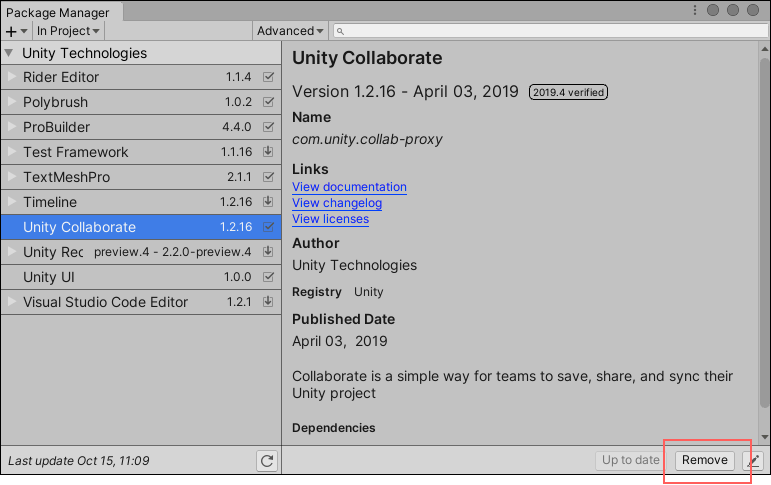The width and height of the screenshot is (771, 485).
Task: Select the Test Framework package
Action: [x=141, y=152]
